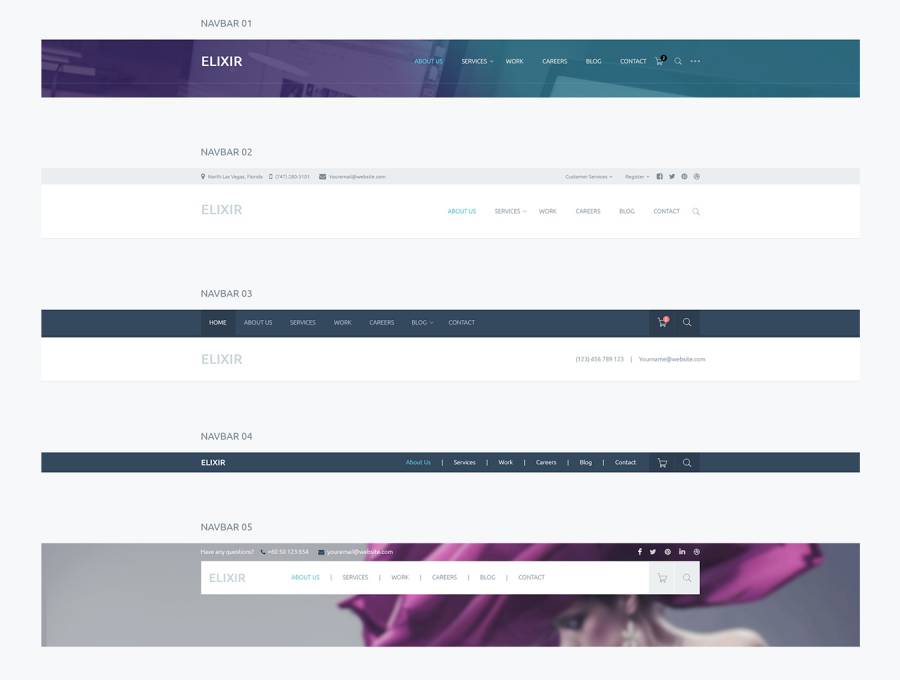Click the search icon in white Navbar 02
900x680 pixels.
(696, 212)
